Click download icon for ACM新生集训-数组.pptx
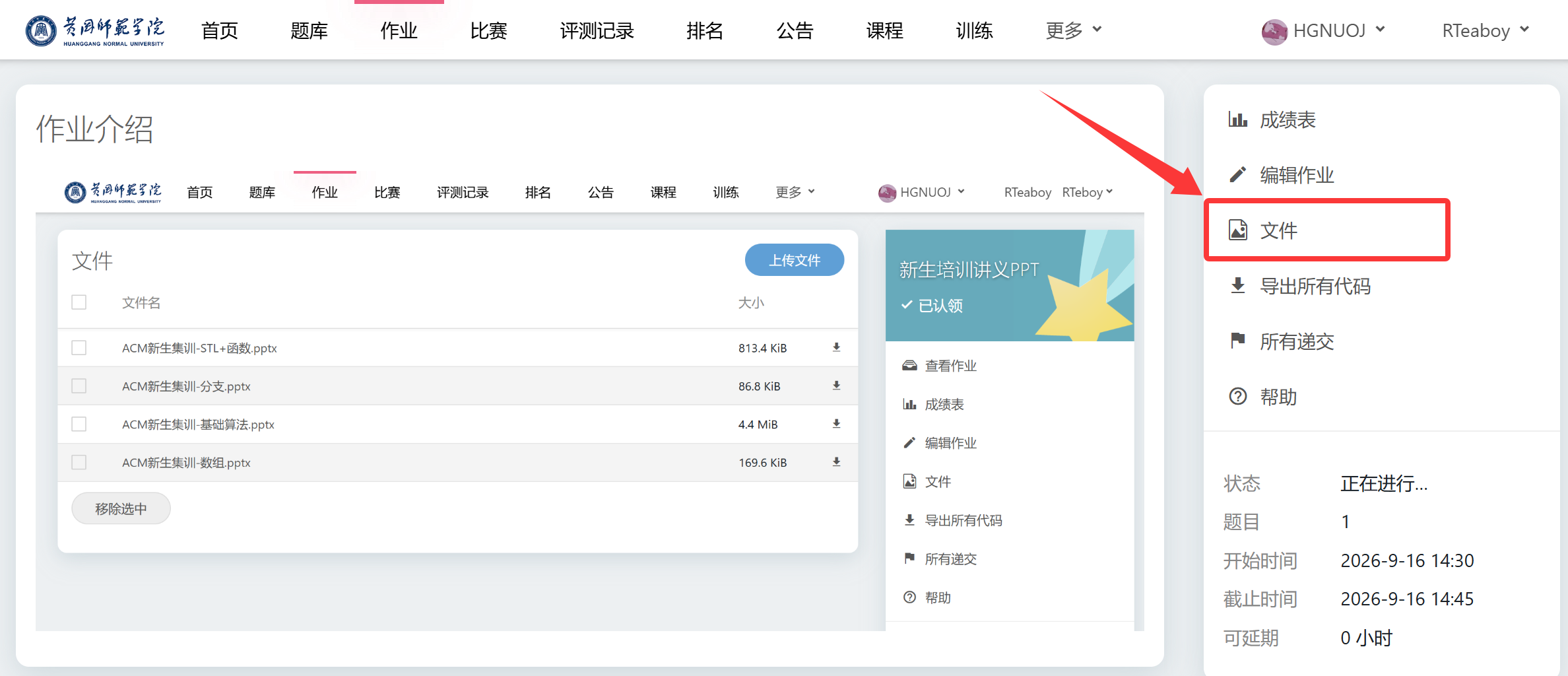The width and height of the screenshot is (1568, 676). tap(836, 462)
